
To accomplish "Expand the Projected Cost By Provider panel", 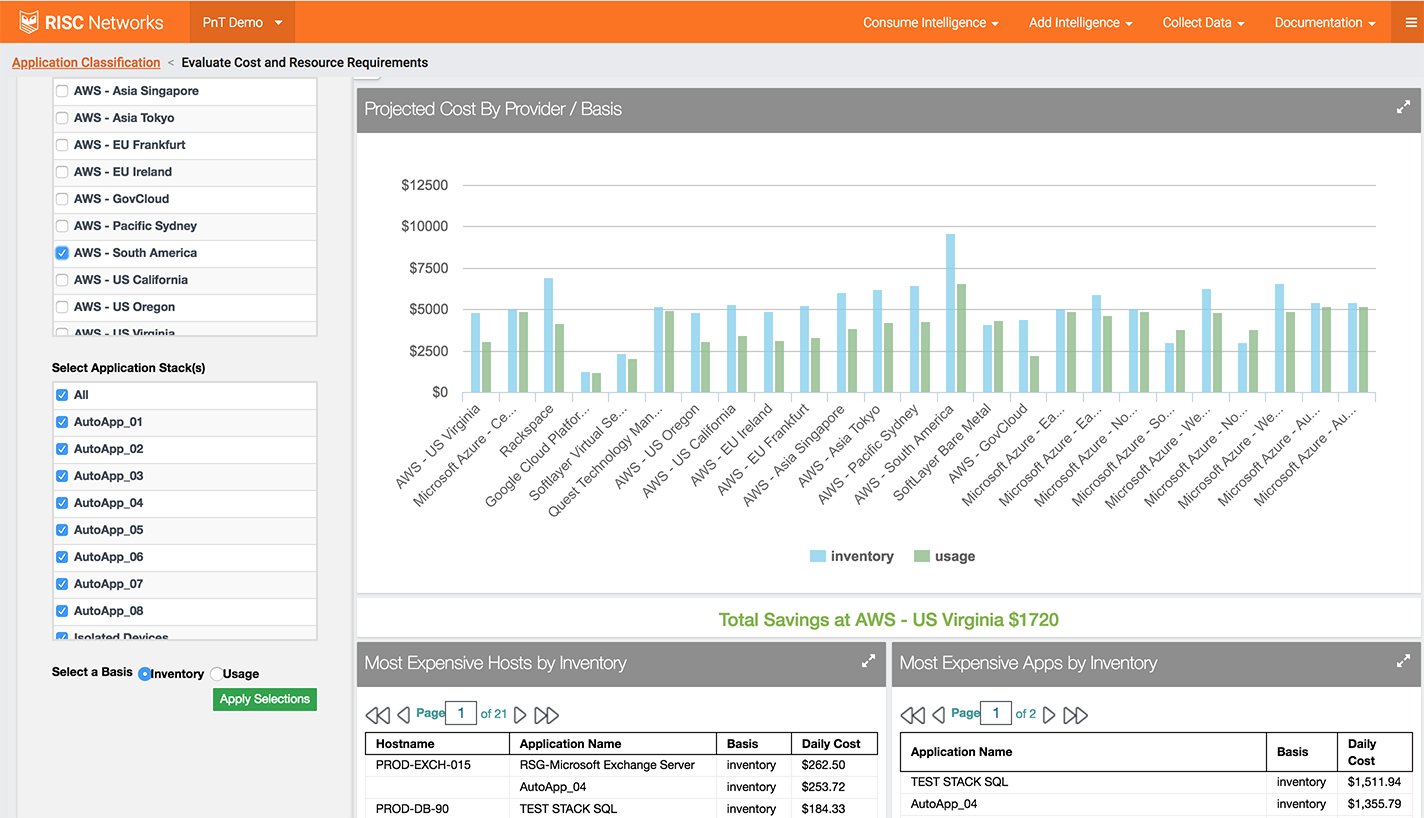I will [x=1403, y=108].
